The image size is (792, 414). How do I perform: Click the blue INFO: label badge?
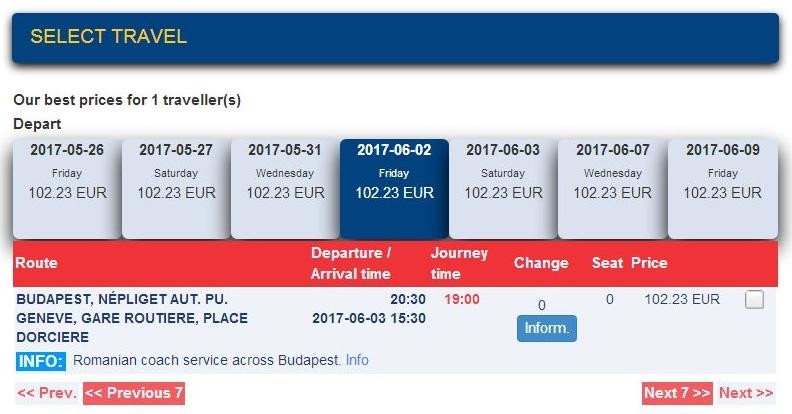[41, 361]
